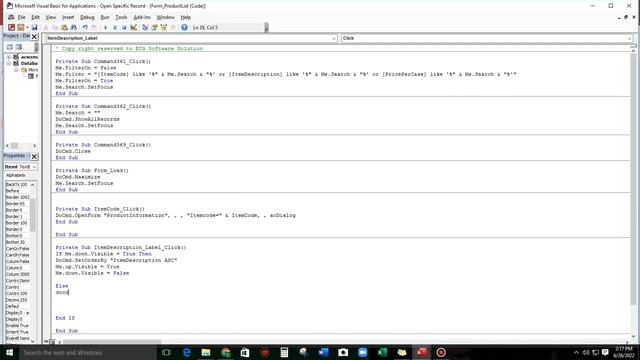The width and height of the screenshot is (640, 360).
Task: Click the View Microsoft Access toolbar icon
Action: pyautogui.click(x=11, y=27)
